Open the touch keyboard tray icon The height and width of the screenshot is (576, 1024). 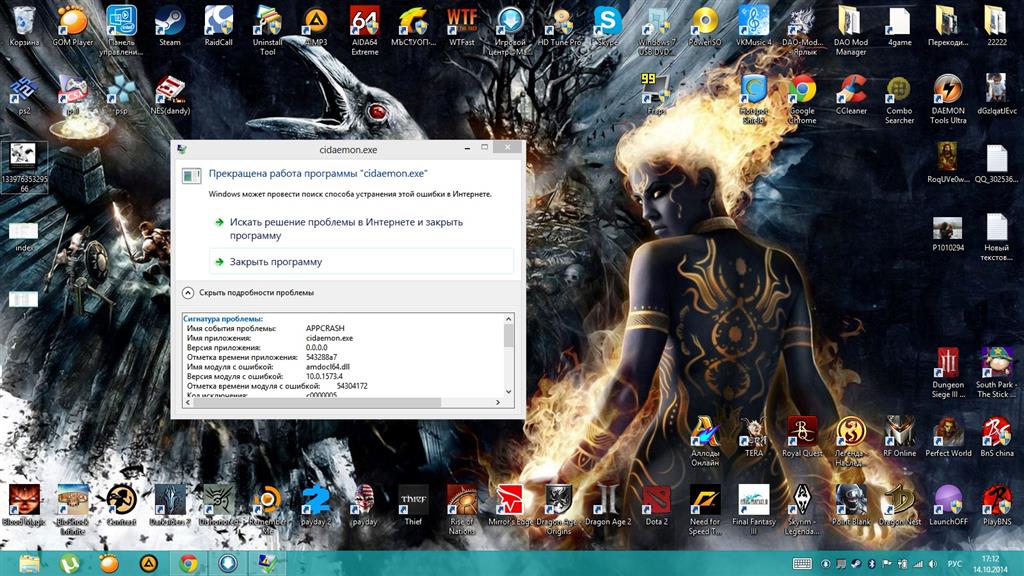(x=802, y=564)
